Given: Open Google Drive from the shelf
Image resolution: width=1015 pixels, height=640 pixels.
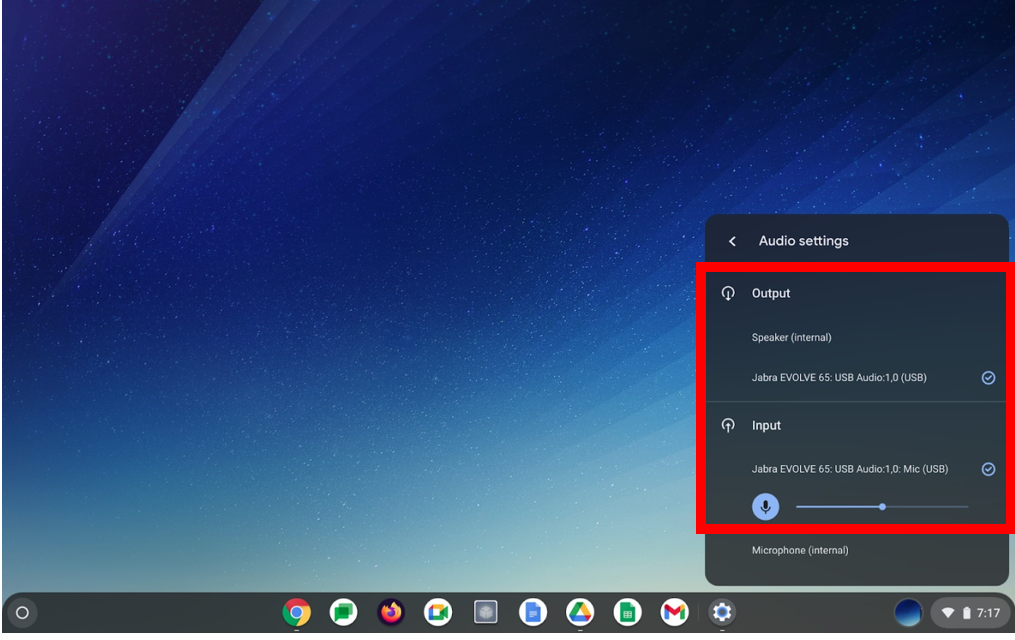Looking at the screenshot, I should [580, 612].
